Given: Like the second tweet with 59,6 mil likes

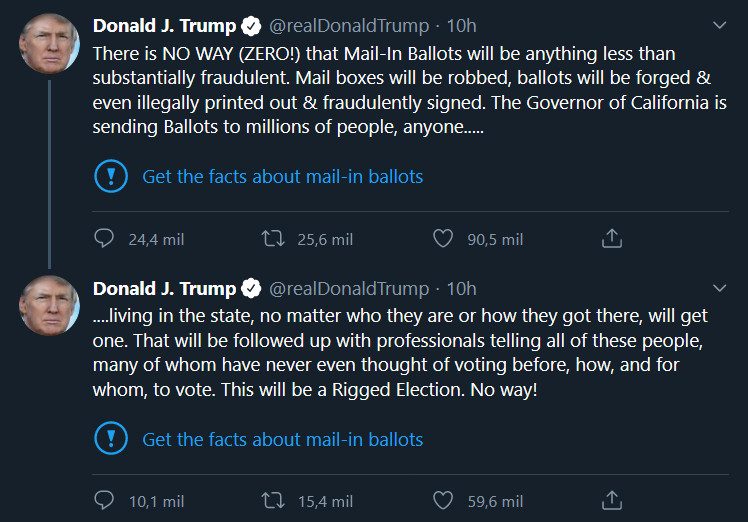Looking at the screenshot, I should click(444, 501).
